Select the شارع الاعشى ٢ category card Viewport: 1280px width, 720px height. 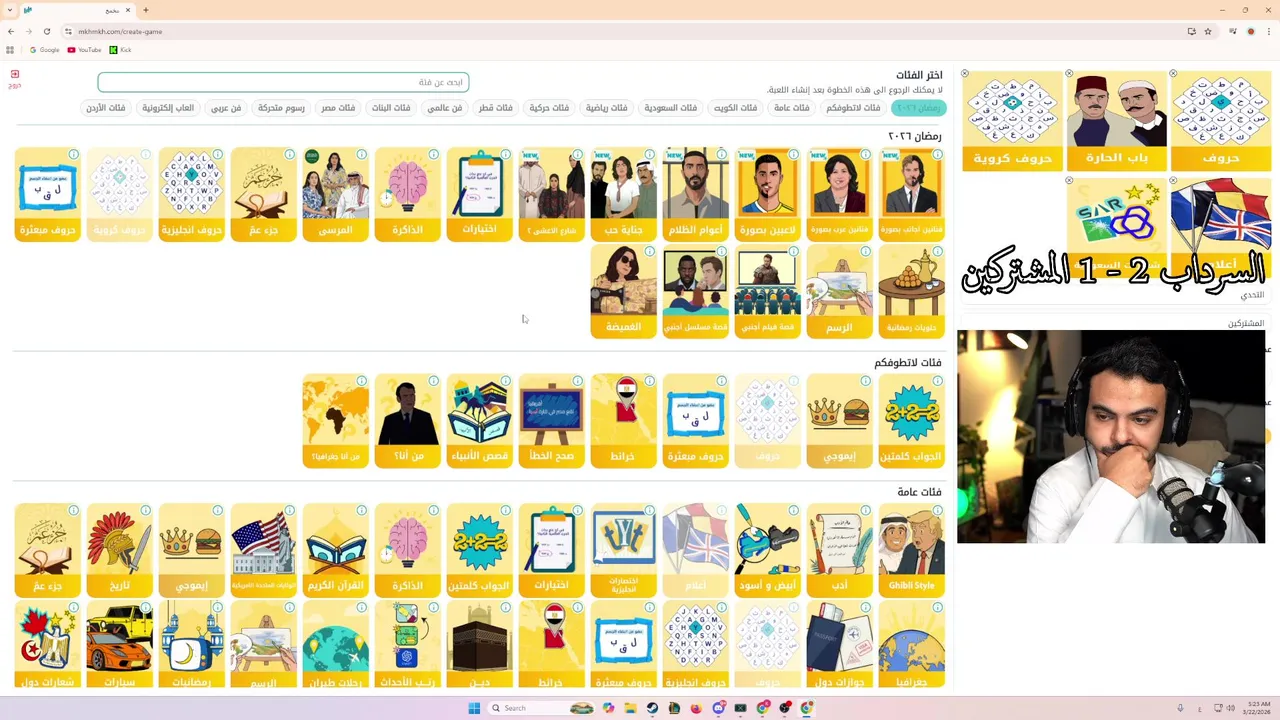coord(551,195)
